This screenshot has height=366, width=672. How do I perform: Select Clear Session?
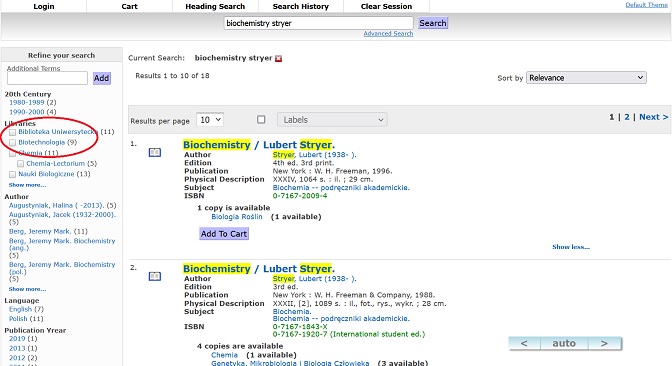click(x=387, y=6)
